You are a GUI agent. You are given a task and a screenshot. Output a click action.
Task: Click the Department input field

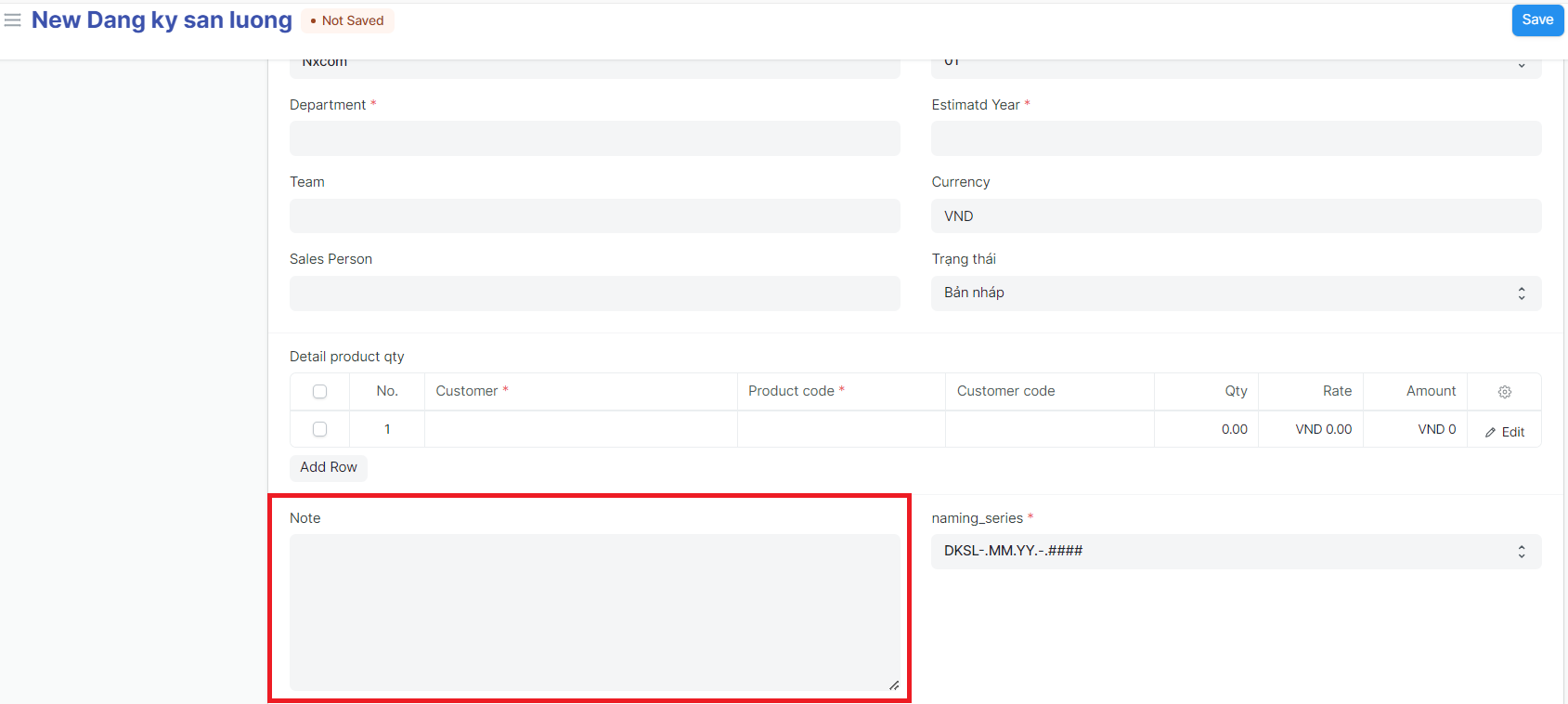[594, 138]
